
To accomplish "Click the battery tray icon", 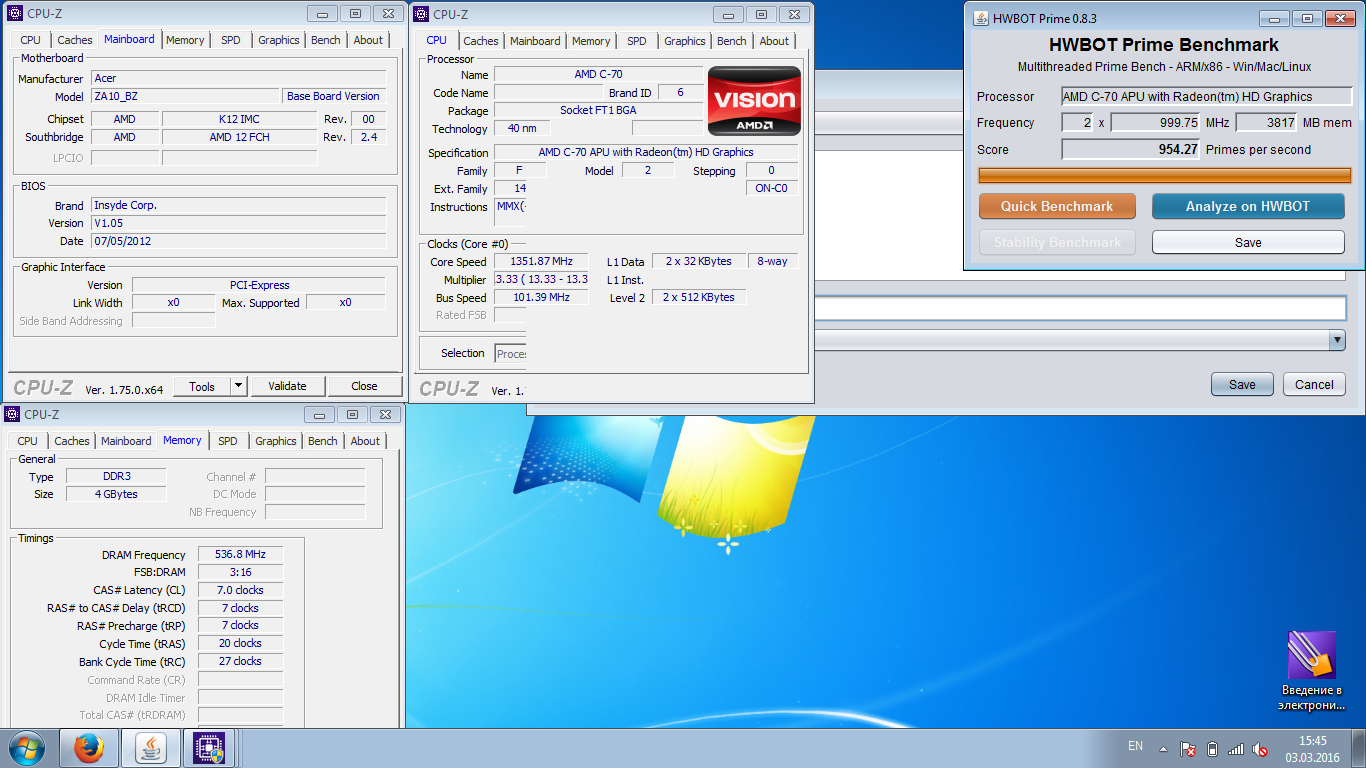I will [1212, 748].
